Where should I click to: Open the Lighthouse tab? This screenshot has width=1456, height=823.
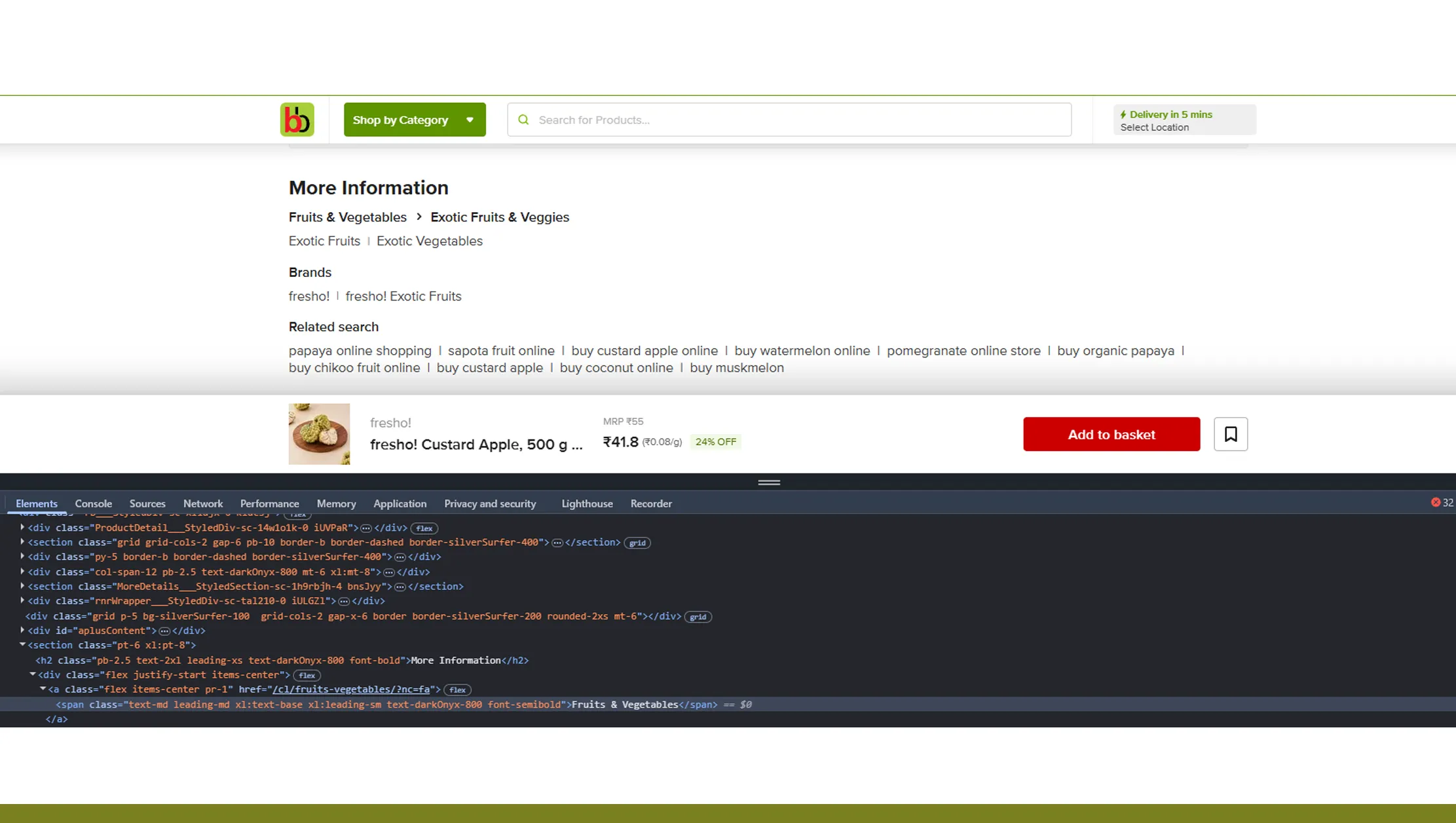tap(586, 503)
